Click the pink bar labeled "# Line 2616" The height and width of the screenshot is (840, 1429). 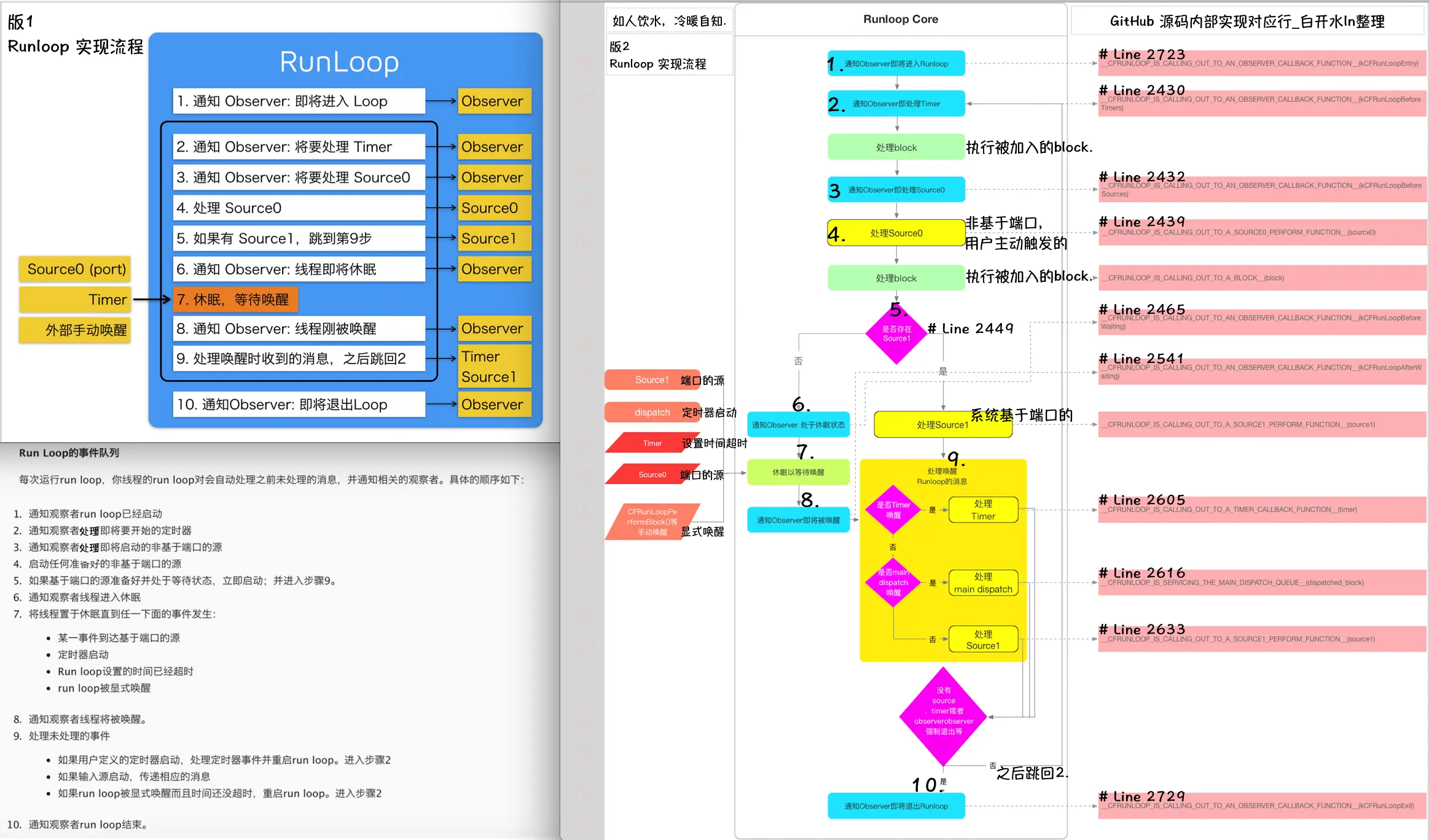pos(1262,582)
